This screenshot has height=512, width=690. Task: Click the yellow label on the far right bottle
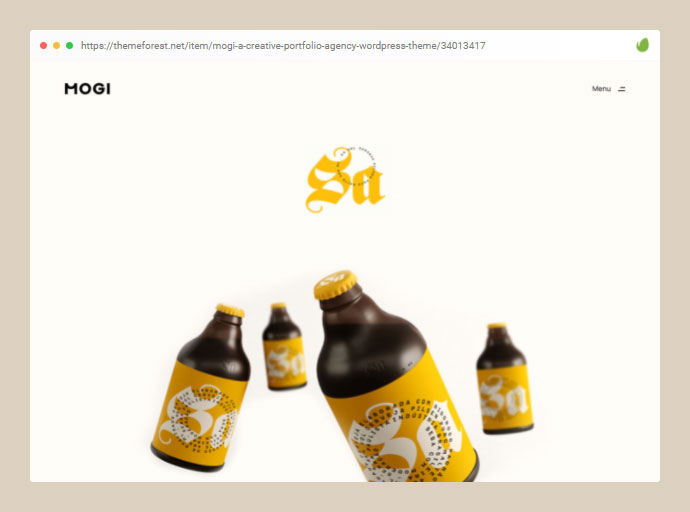tap(505, 398)
